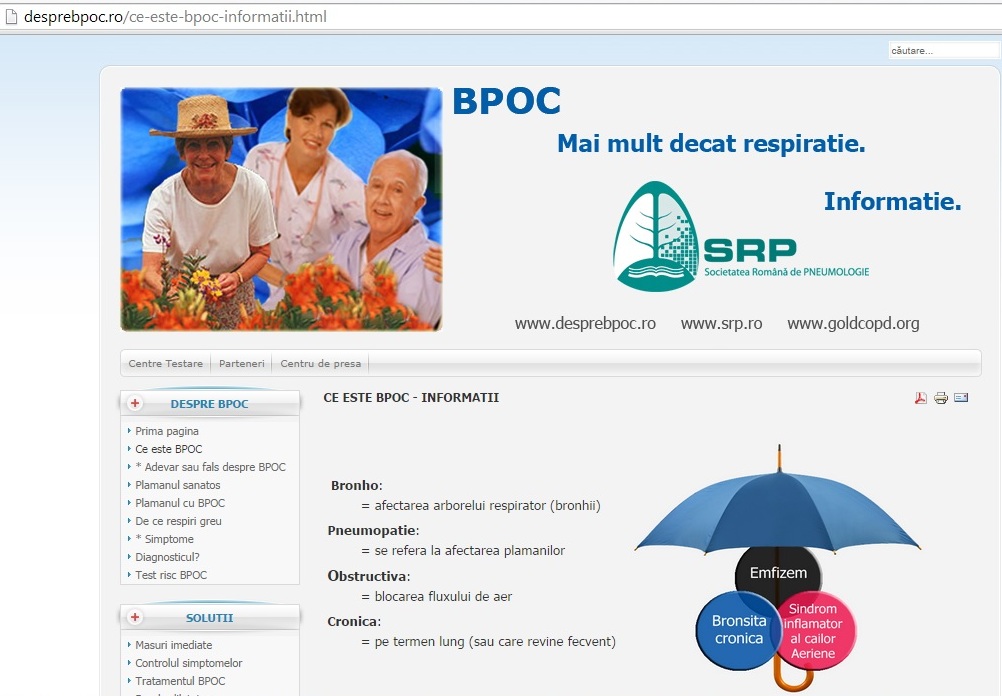Open the Centre Testare menu item

(x=166, y=364)
